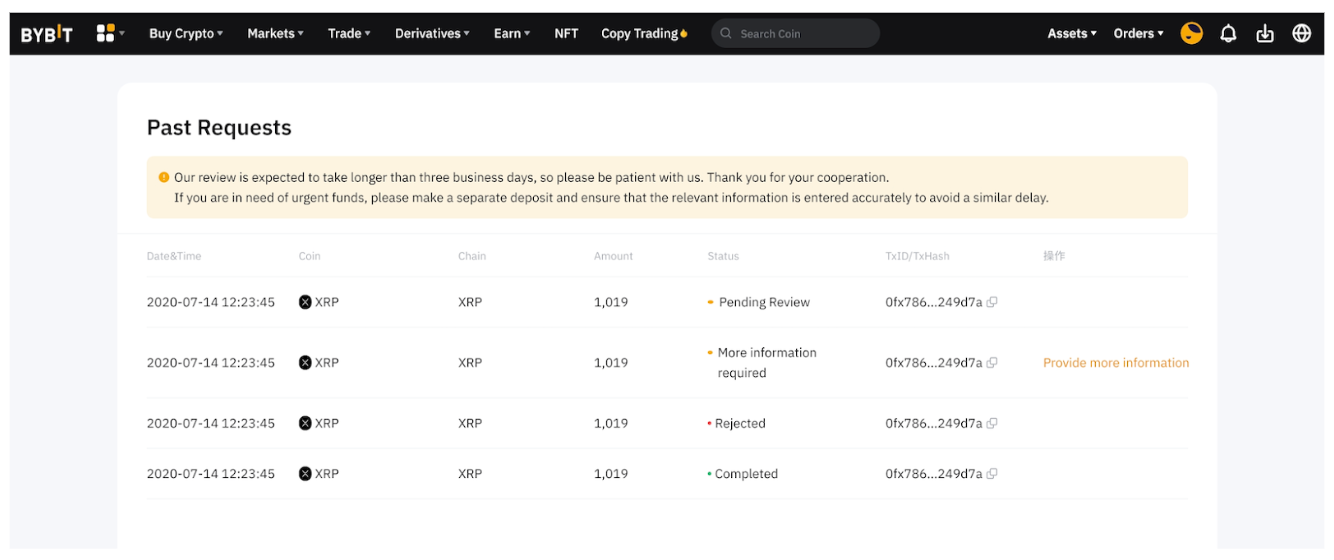
Task: Copy TxHash of the Rejected row
Action: point(992,424)
